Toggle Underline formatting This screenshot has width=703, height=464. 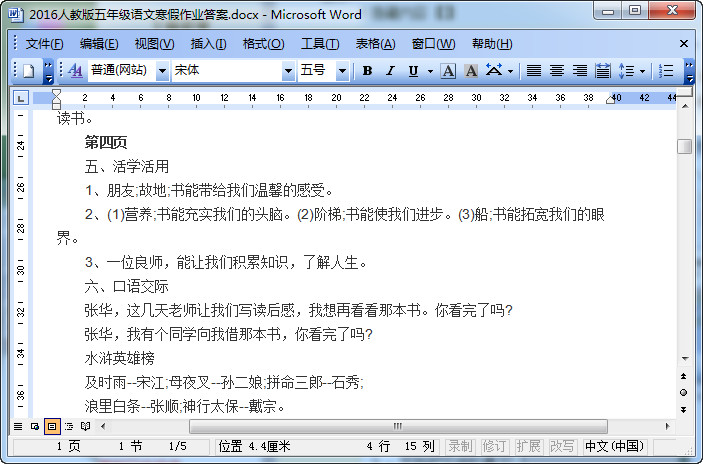tap(413, 71)
